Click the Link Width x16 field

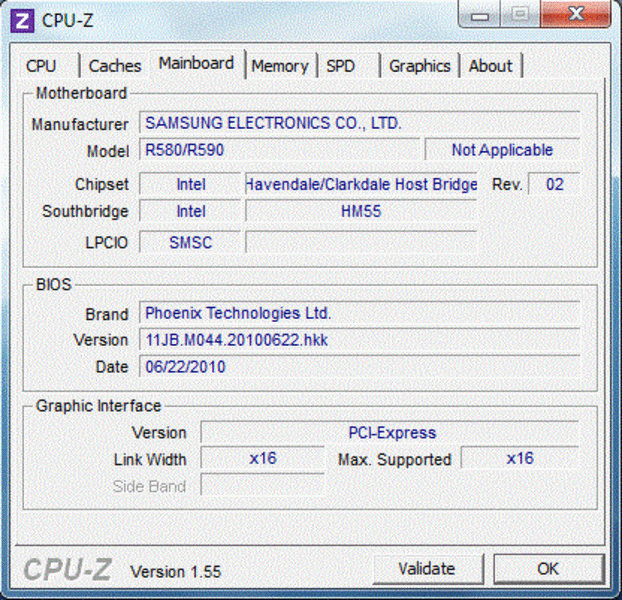pyautogui.click(x=263, y=458)
